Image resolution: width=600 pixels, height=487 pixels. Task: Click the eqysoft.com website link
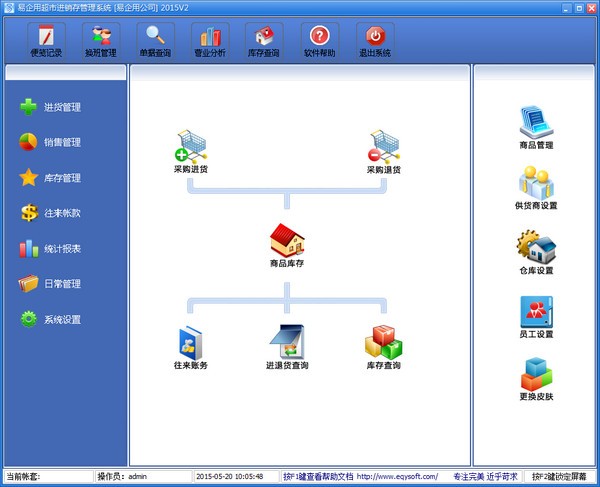[x=397, y=477]
